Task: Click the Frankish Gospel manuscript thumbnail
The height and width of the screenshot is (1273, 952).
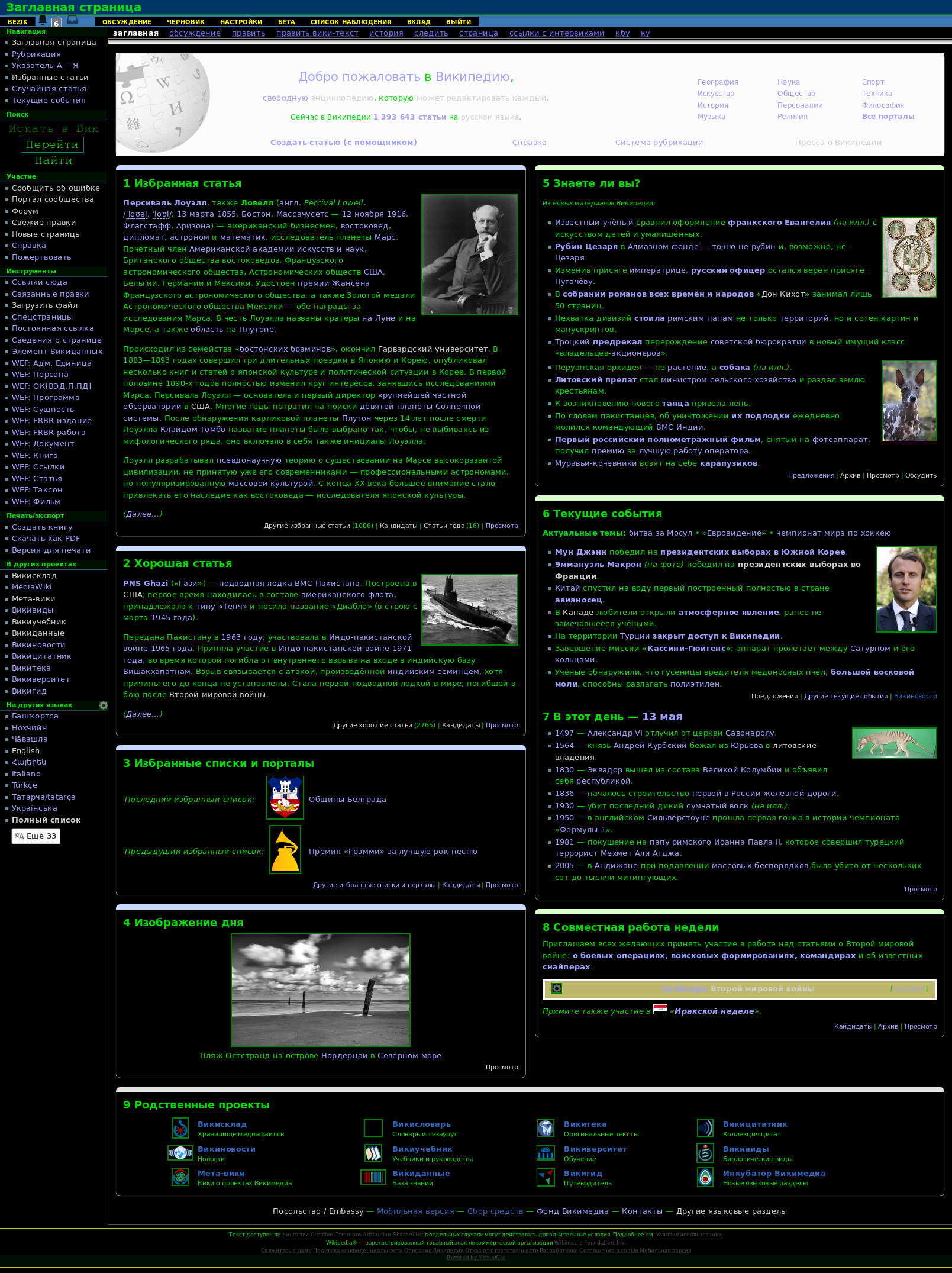Action: (909, 257)
